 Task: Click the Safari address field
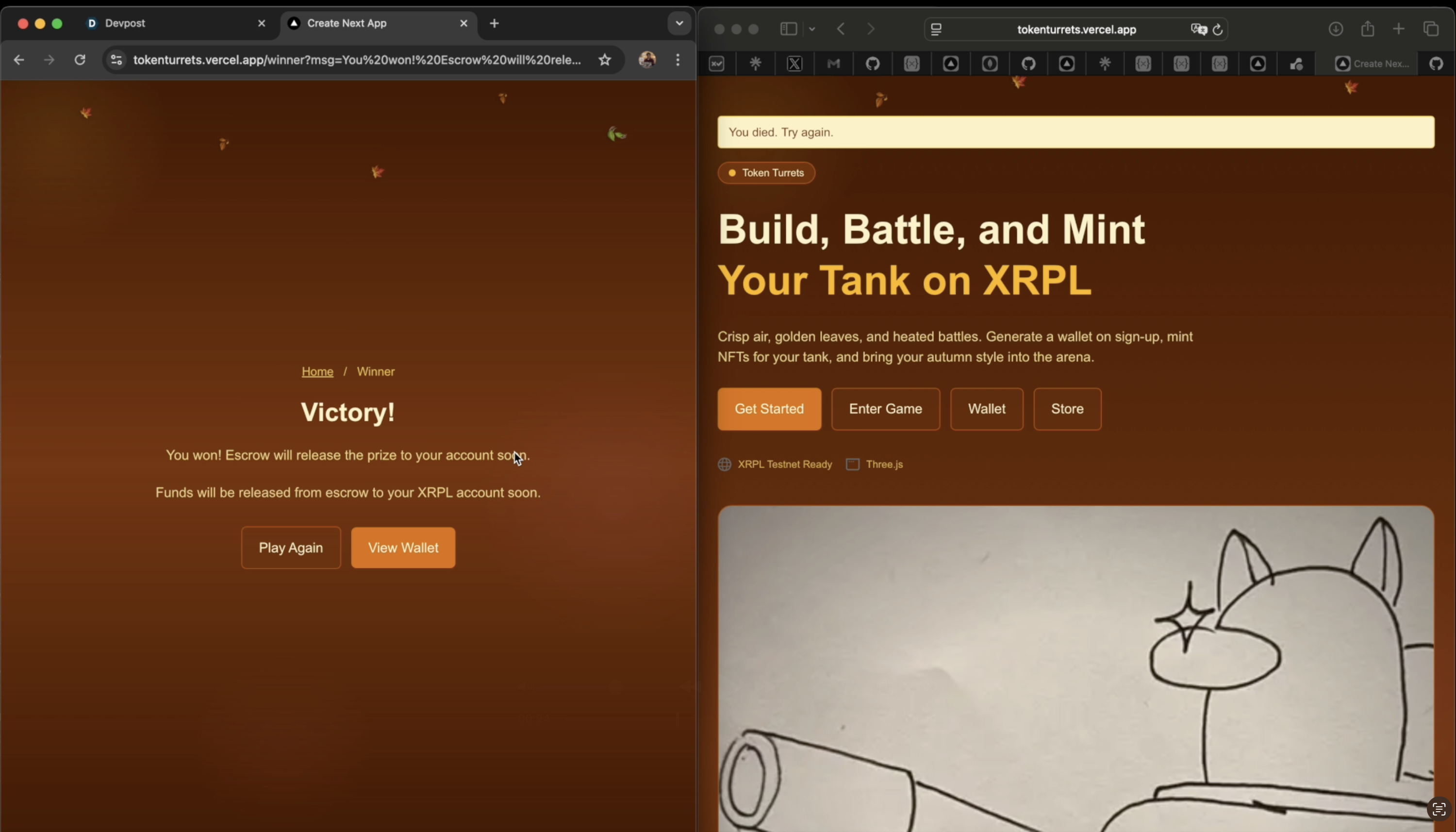1076,29
